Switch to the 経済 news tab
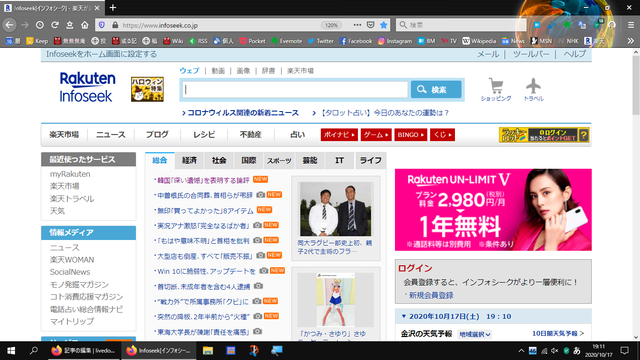 (x=189, y=160)
